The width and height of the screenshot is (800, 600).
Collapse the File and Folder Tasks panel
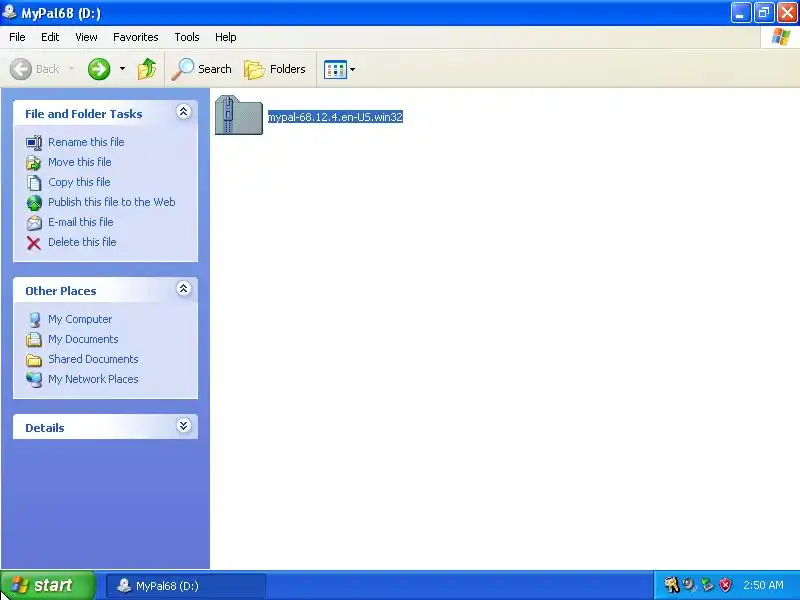[184, 112]
